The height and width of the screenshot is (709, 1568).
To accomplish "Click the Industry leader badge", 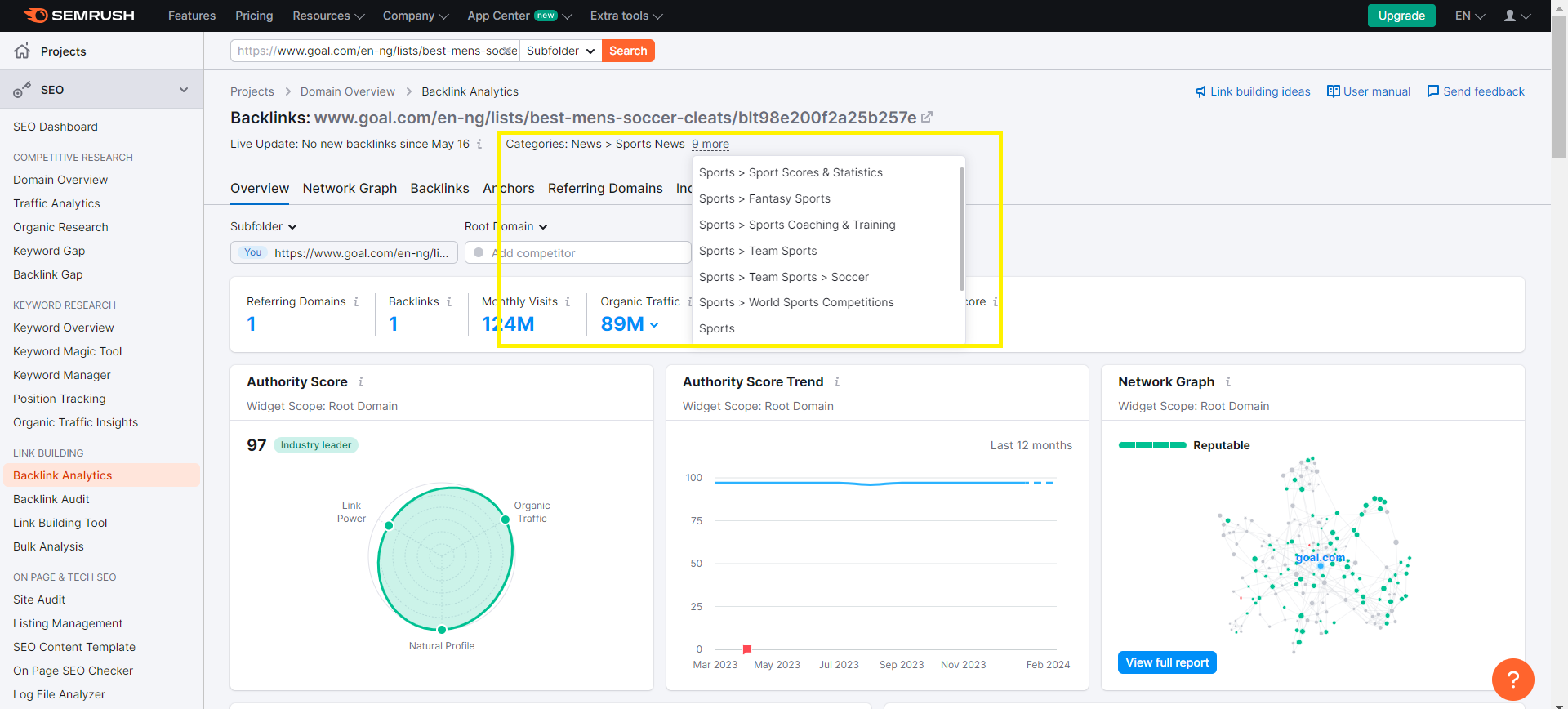I will [x=316, y=445].
